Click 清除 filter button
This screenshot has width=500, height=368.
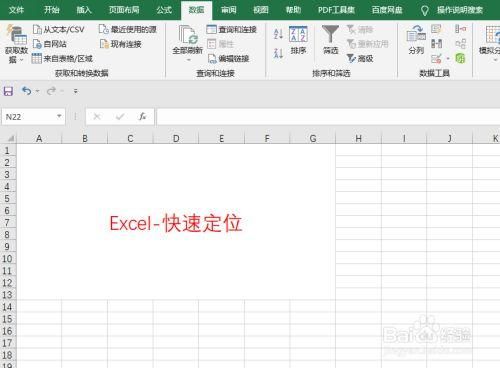point(360,29)
